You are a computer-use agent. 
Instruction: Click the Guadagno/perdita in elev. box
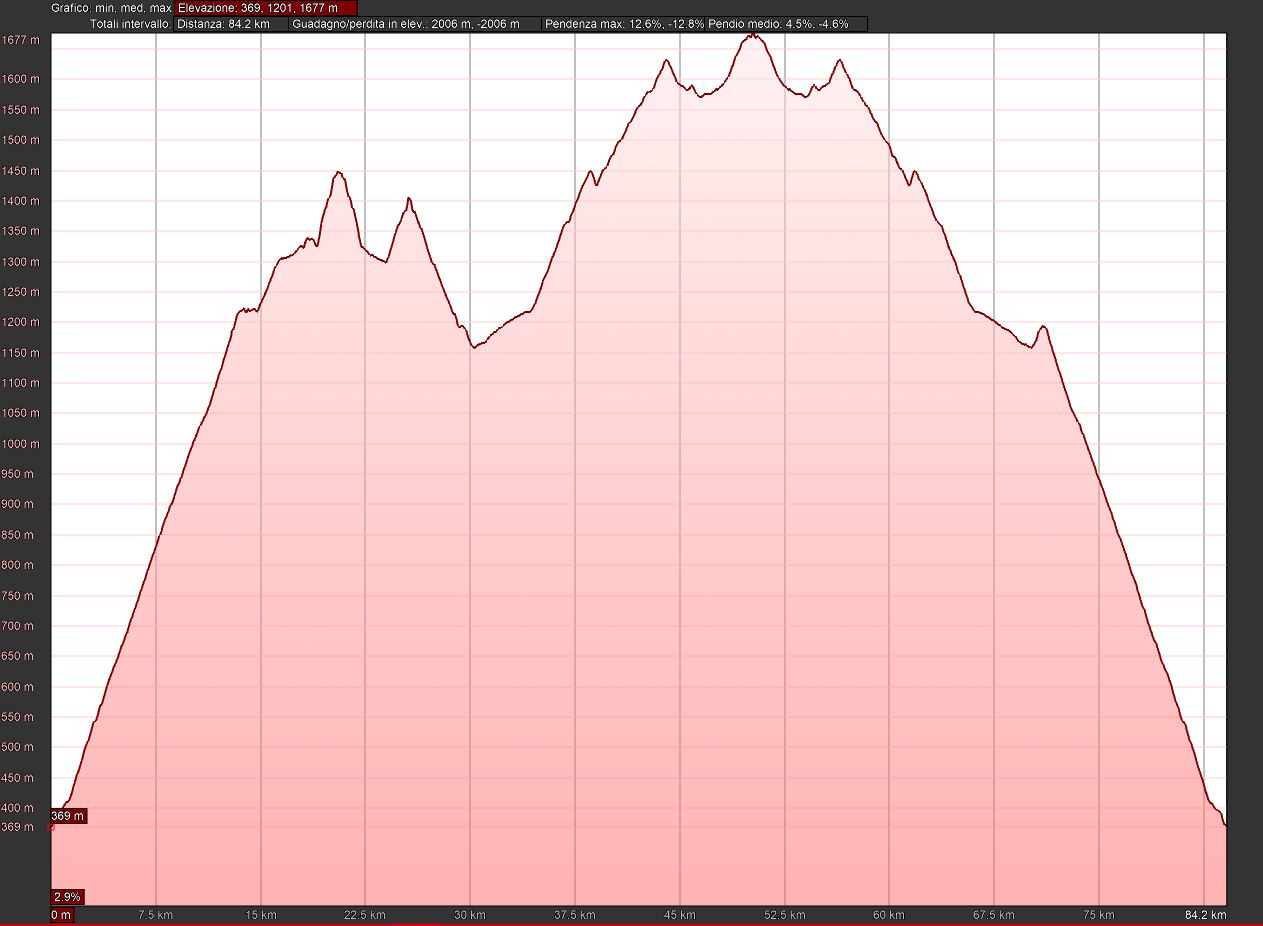414,23
